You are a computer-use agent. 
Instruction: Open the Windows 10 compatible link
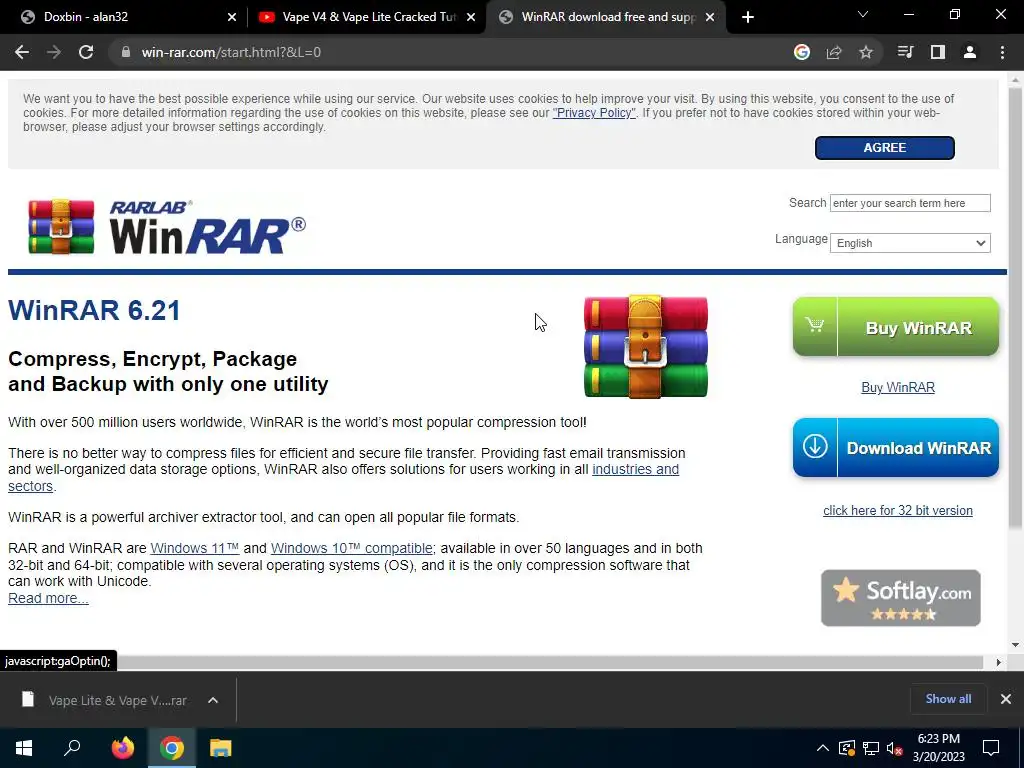click(x=351, y=549)
